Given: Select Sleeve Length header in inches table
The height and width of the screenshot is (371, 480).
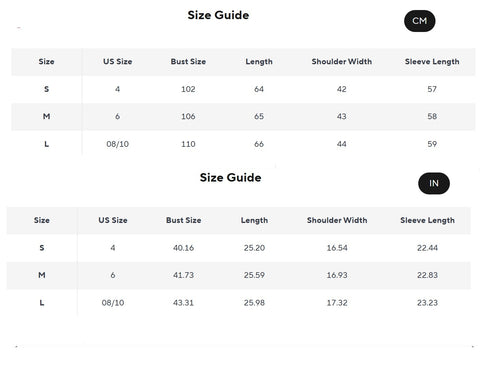Looking at the screenshot, I should point(427,220).
